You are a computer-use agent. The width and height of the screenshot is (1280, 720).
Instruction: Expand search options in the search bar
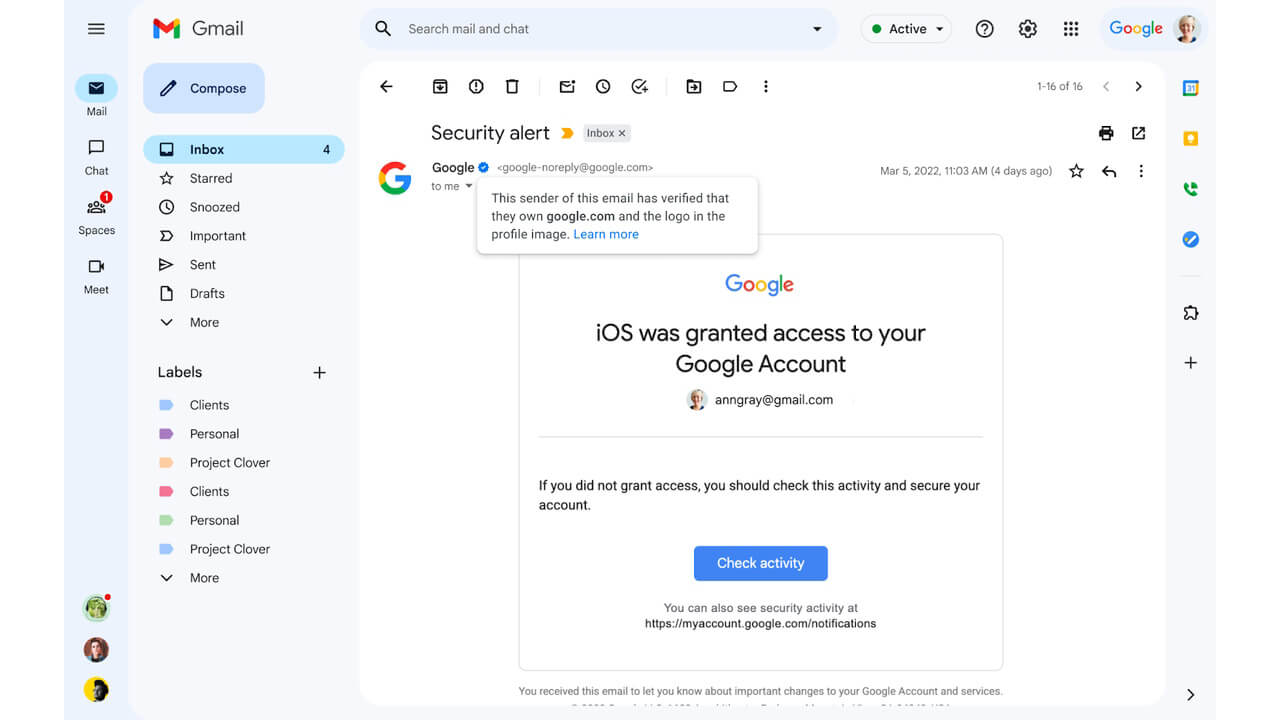click(x=816, y=29)
